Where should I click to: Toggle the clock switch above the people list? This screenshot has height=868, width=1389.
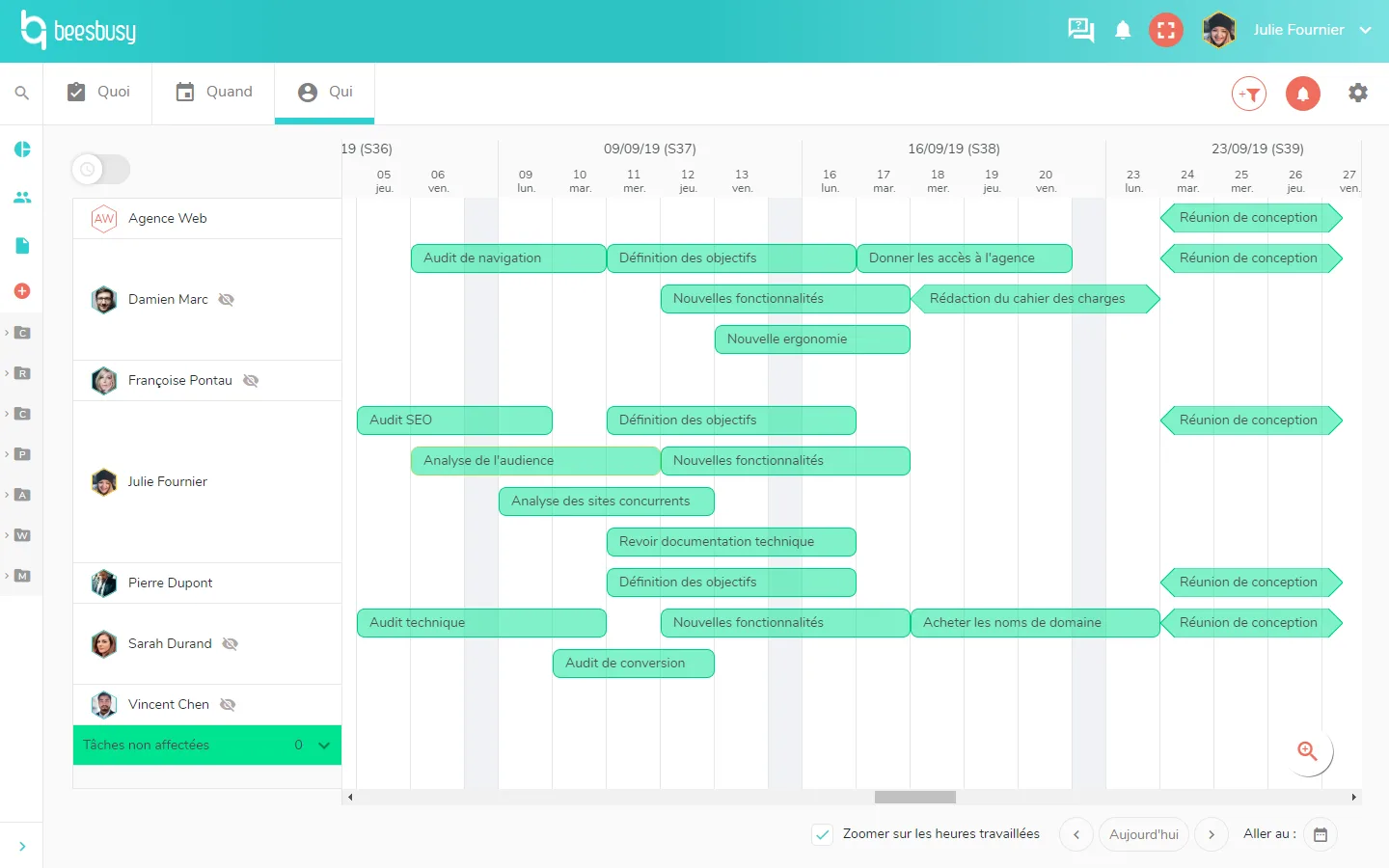tap(100, 170)
